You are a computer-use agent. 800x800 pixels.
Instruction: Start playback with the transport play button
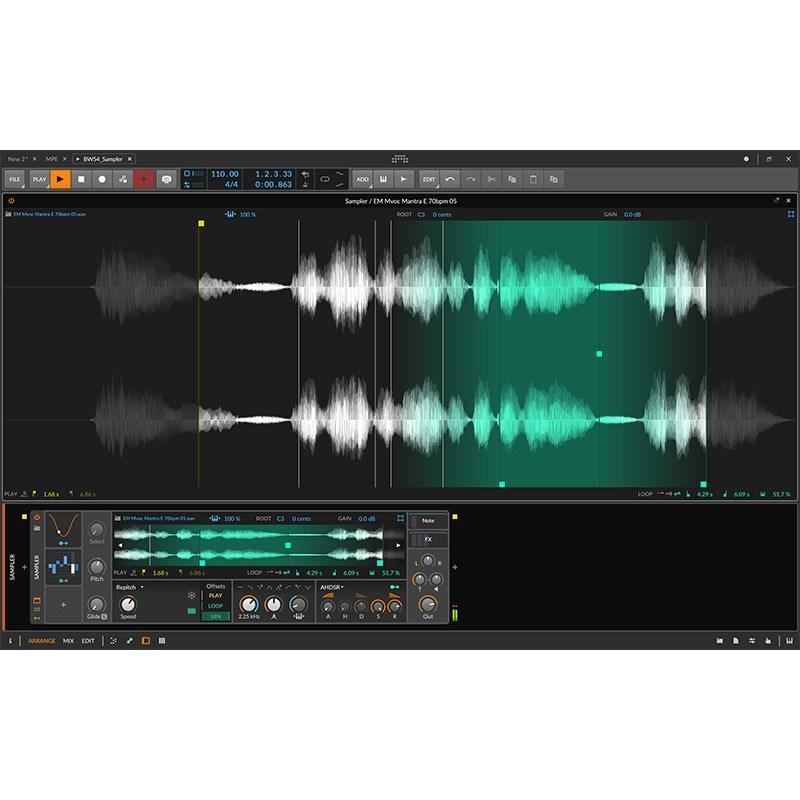60,179
